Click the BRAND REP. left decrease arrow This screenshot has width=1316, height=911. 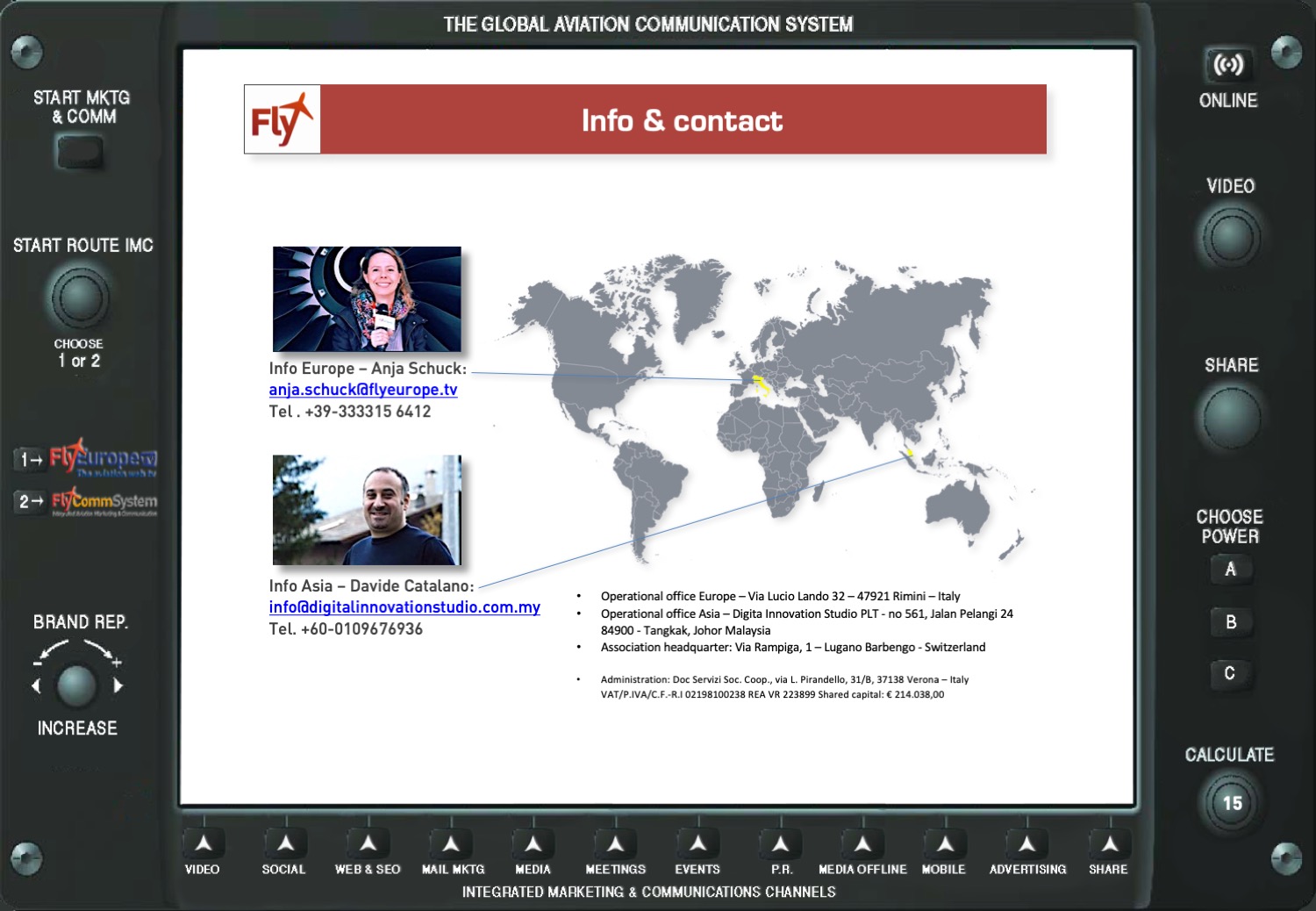click(x=36, y=685)
